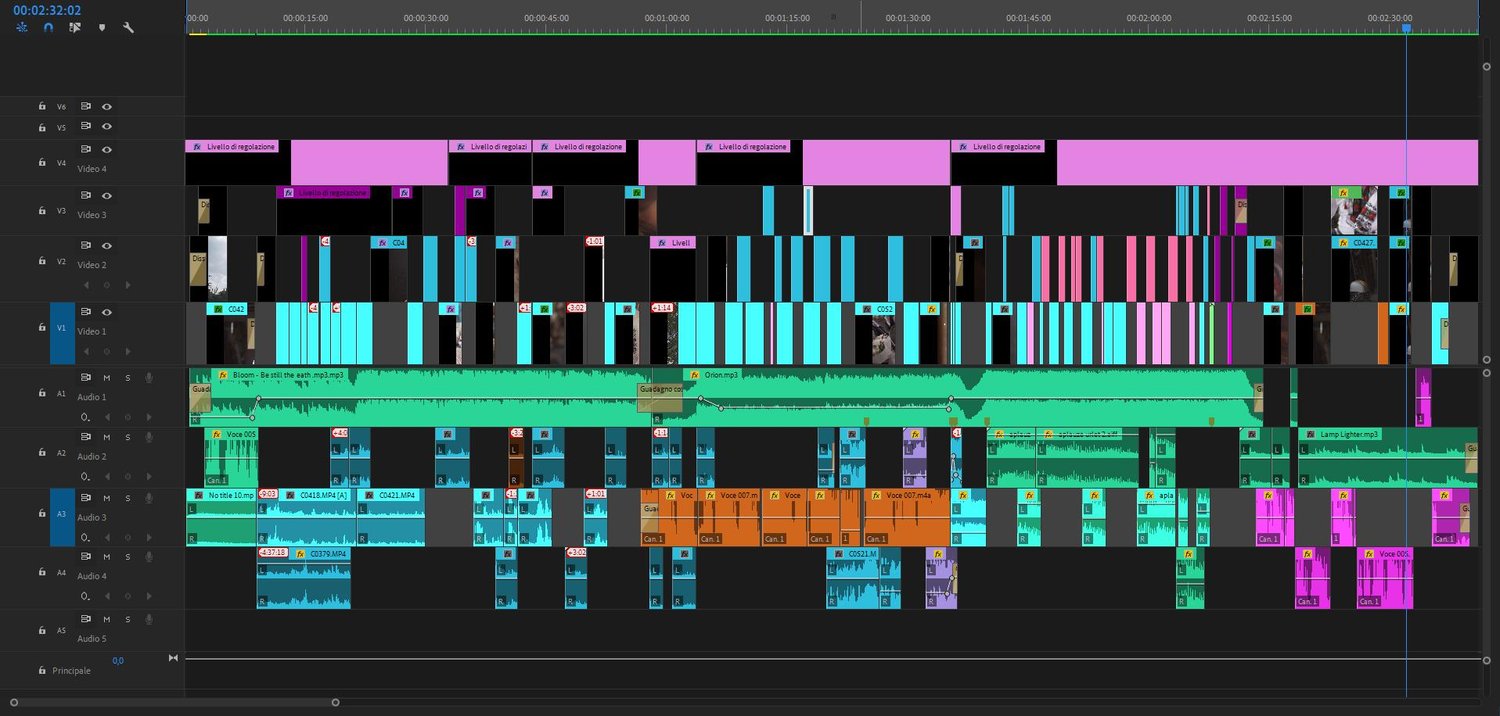Open show keyframes menu on Audio 4
Image resolution: width=1500 pixels, height=716 pixels.
tap(86, 596)
